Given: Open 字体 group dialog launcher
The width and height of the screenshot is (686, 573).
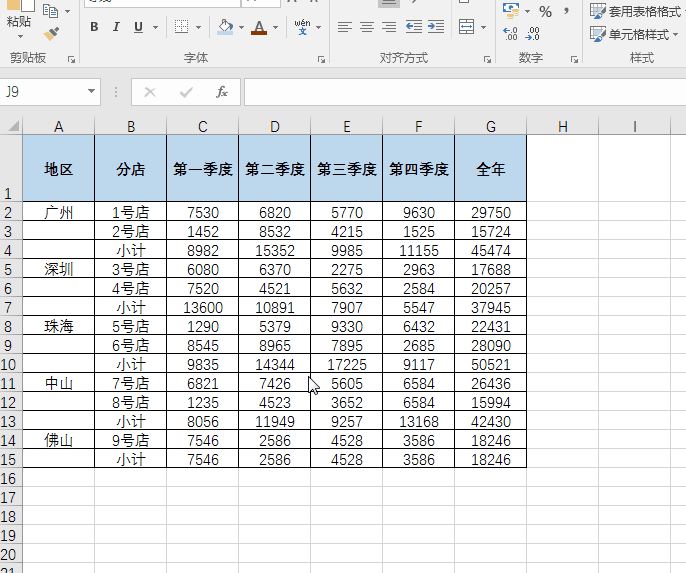Looking at the screenshot, I should [x=322, y=59].
